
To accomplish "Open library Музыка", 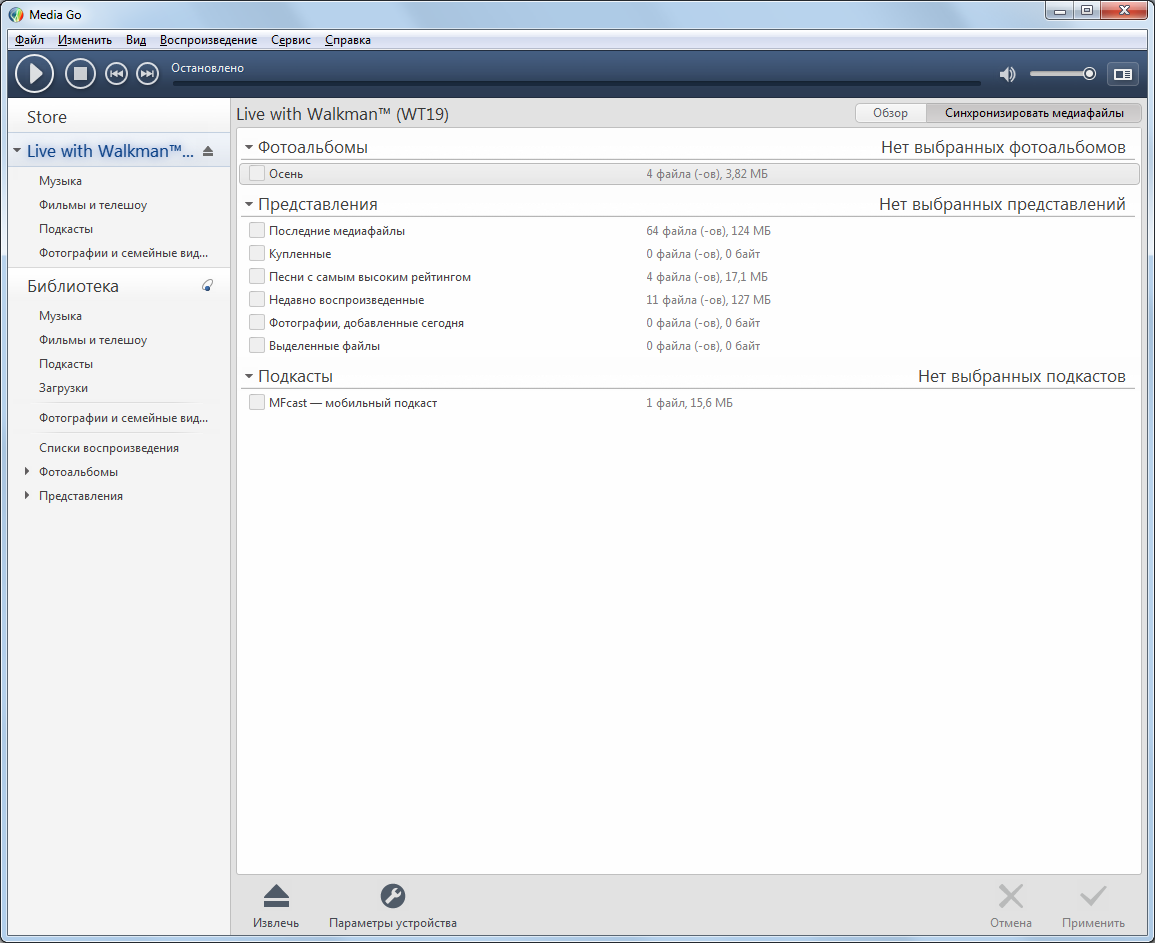I will (x=60, y=315).
